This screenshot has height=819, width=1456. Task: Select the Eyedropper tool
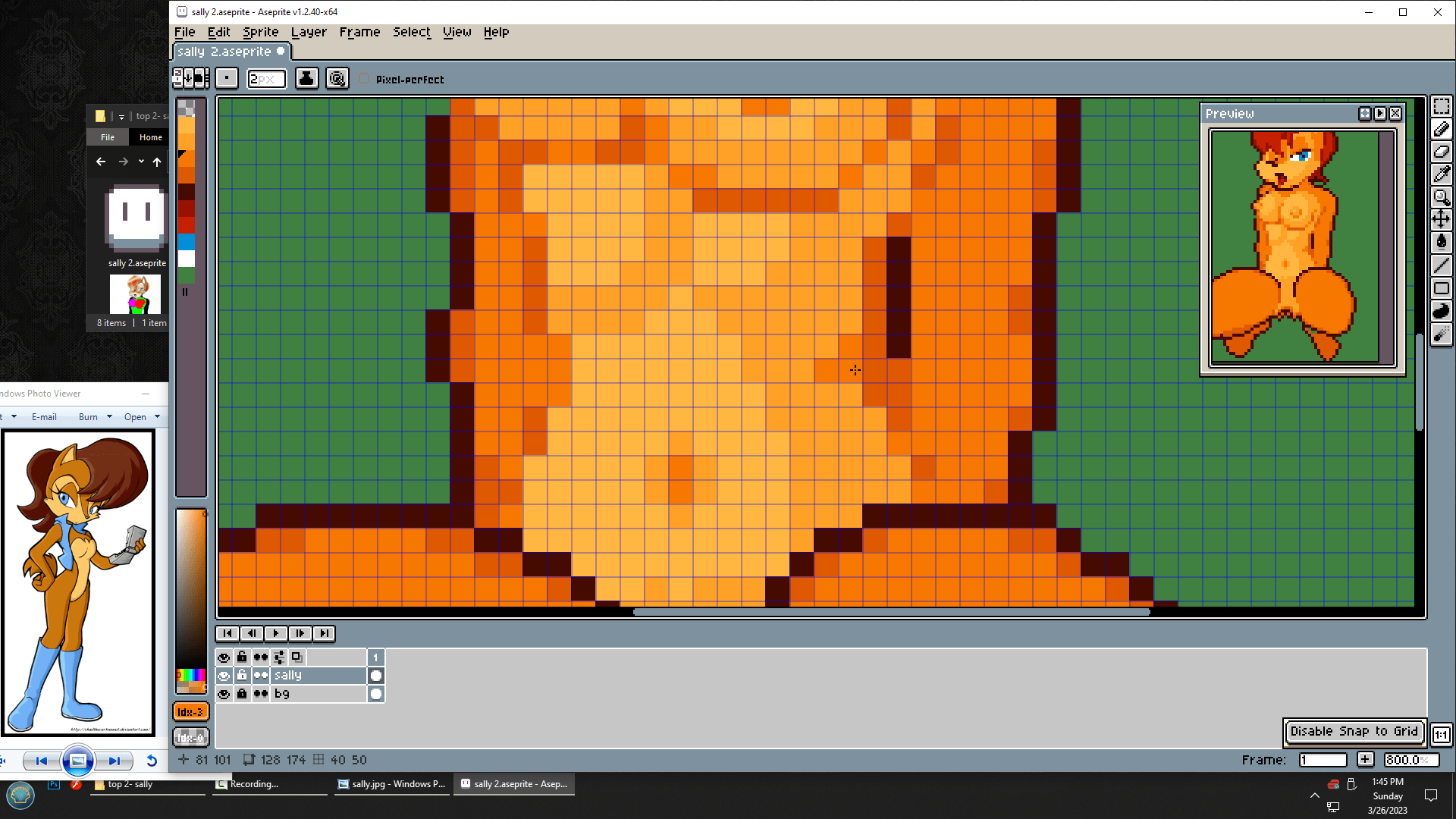click(1441, 174)
